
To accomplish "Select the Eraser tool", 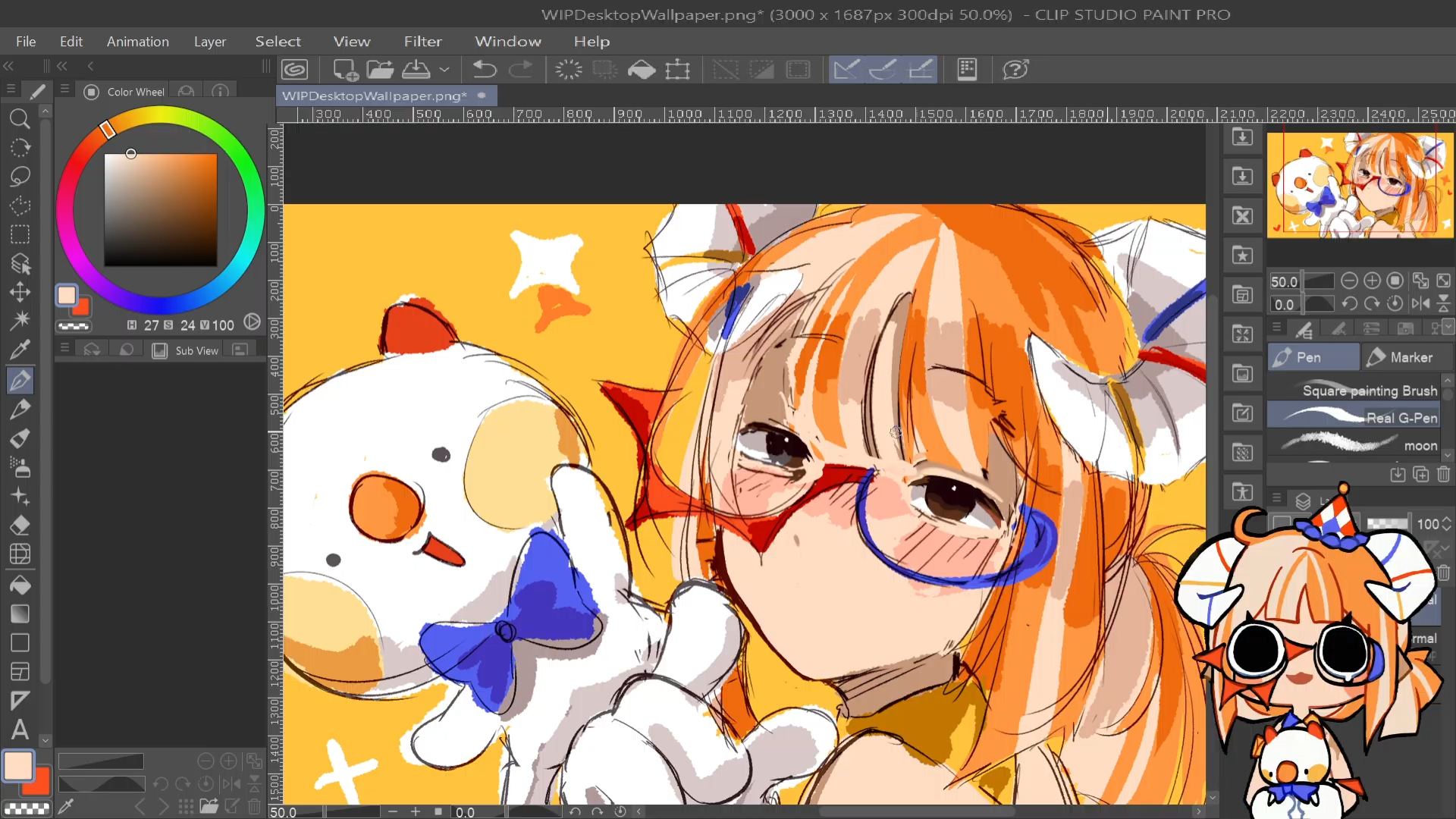I will pyautogui.click(x=20, y=525).
